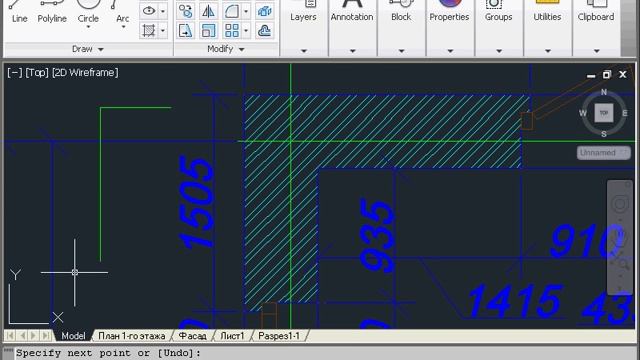Screen dimensions: 640x360
Task: Click the Offset tool in Modify panel
Action: [264, 31]
